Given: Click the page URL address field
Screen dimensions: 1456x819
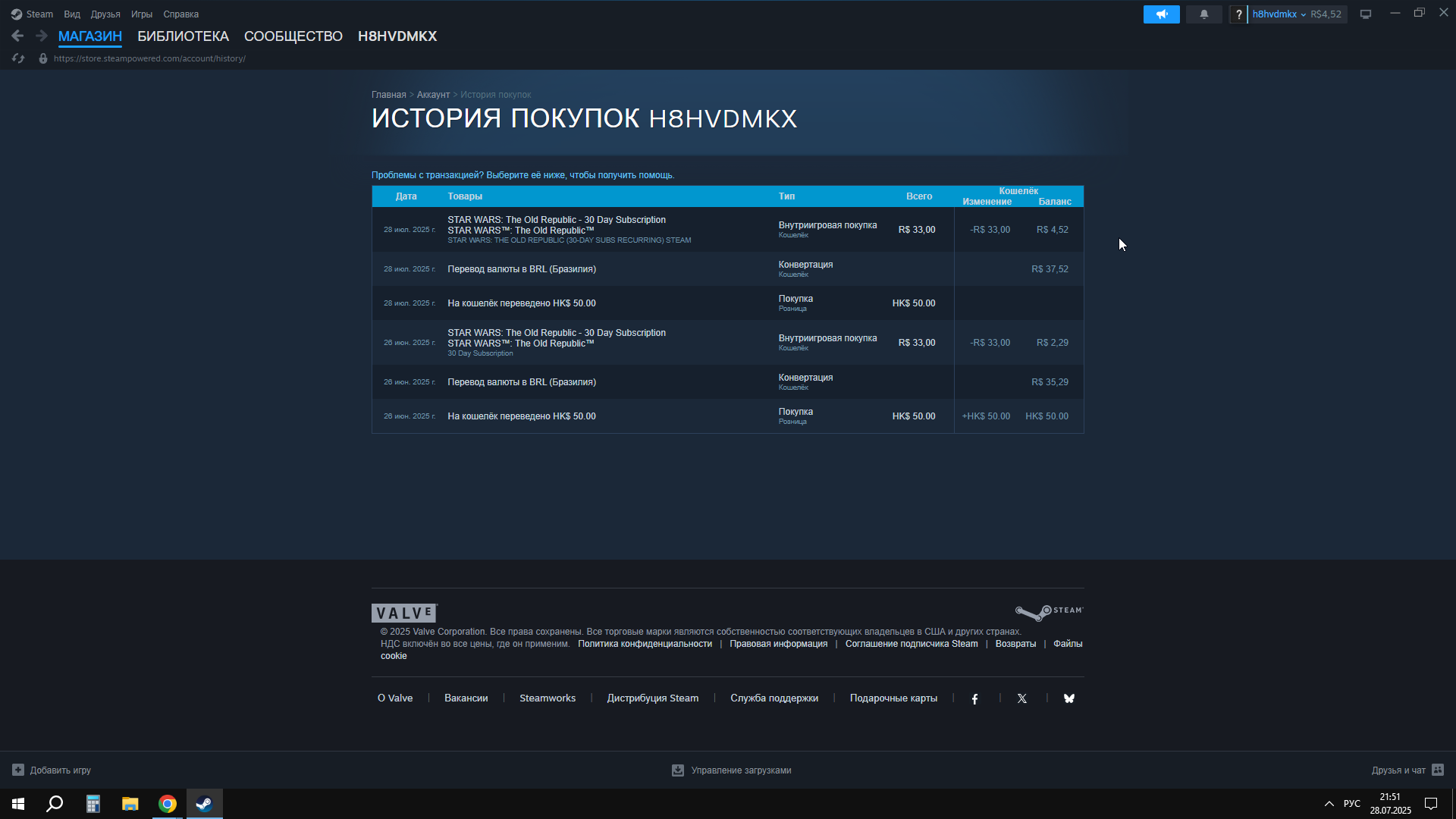Looking at the screenshot, I should [149, 58].
